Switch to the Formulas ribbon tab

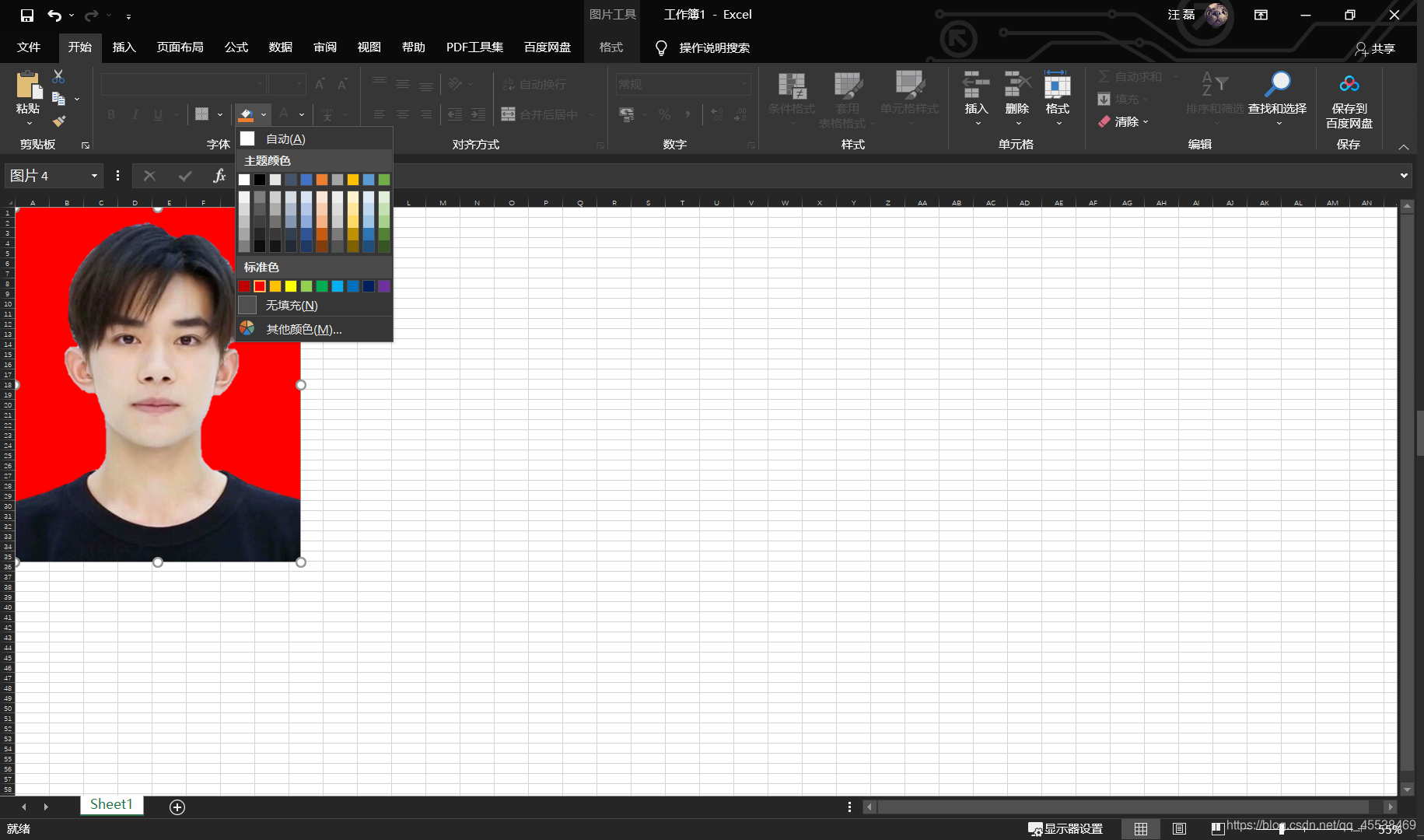(236, 47)
